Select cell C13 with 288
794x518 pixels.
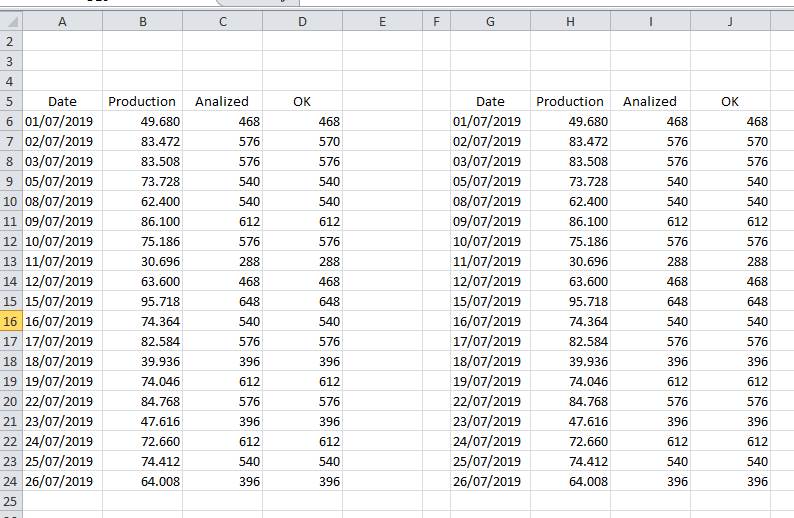222,261
